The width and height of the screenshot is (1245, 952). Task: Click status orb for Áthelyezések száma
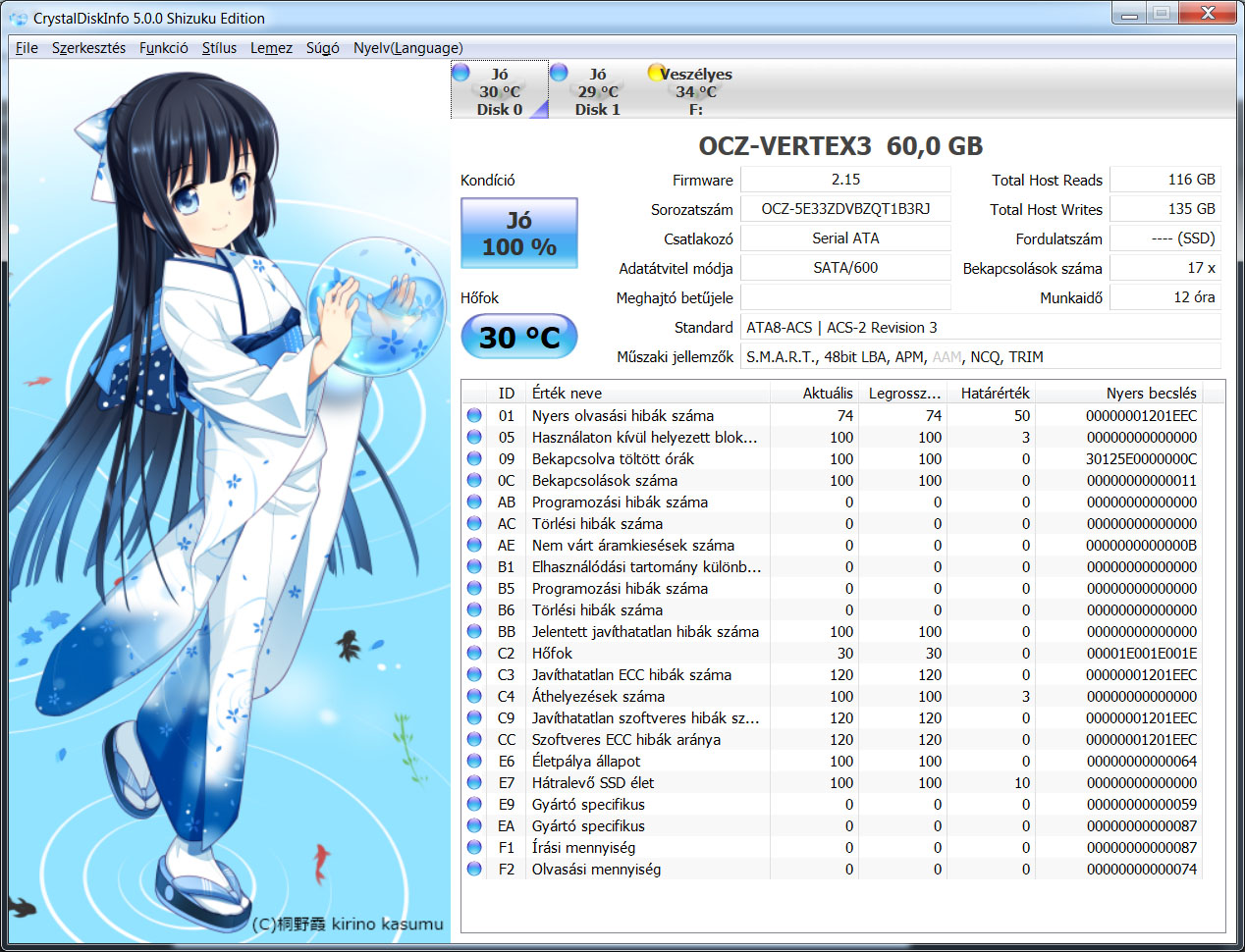click(474, 696)
